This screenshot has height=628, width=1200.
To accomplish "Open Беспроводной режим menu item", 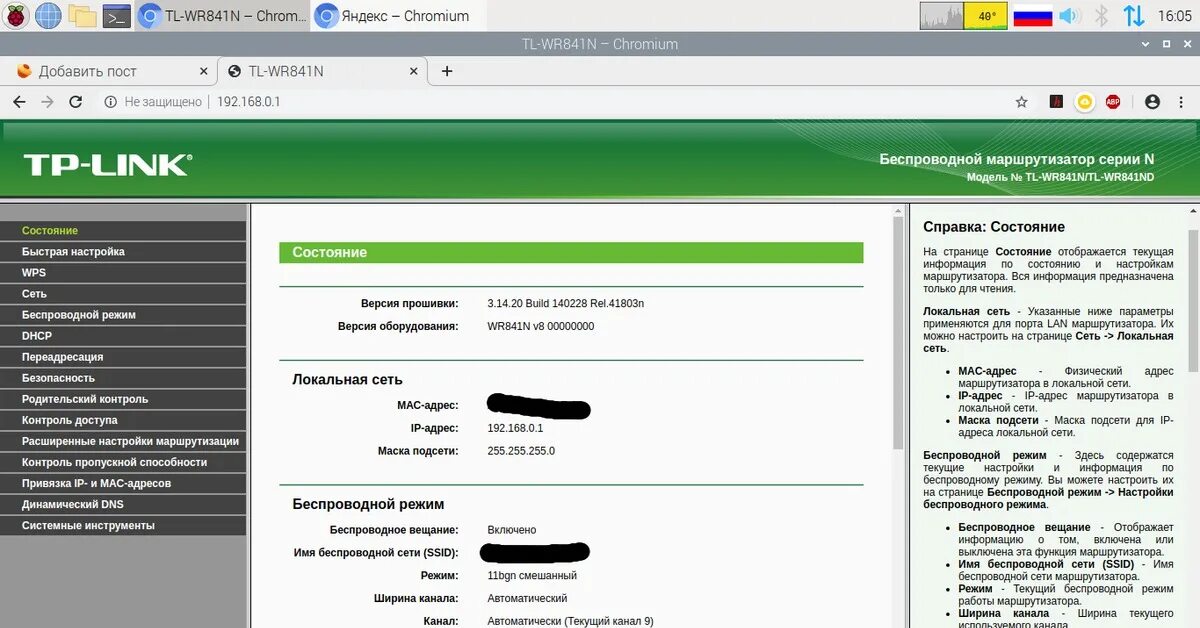I will 123,315.
